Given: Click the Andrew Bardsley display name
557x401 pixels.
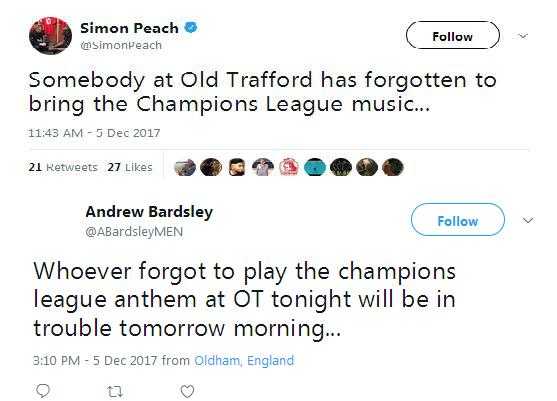Looking at the screenshot, I should click(x=149, y=212).
